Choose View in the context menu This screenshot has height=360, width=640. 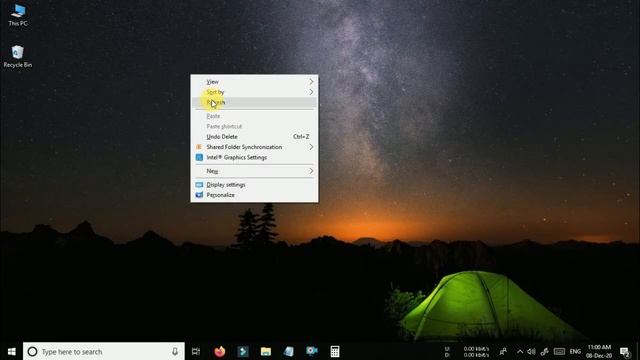coord(254,82)
